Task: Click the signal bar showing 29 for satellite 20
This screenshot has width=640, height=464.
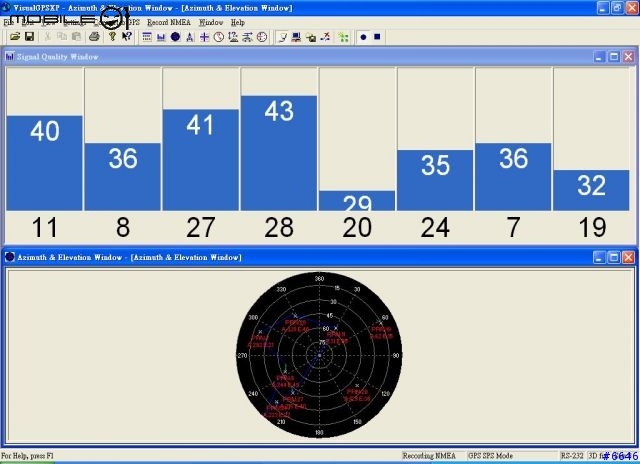Action: click(x=357, y=201)
